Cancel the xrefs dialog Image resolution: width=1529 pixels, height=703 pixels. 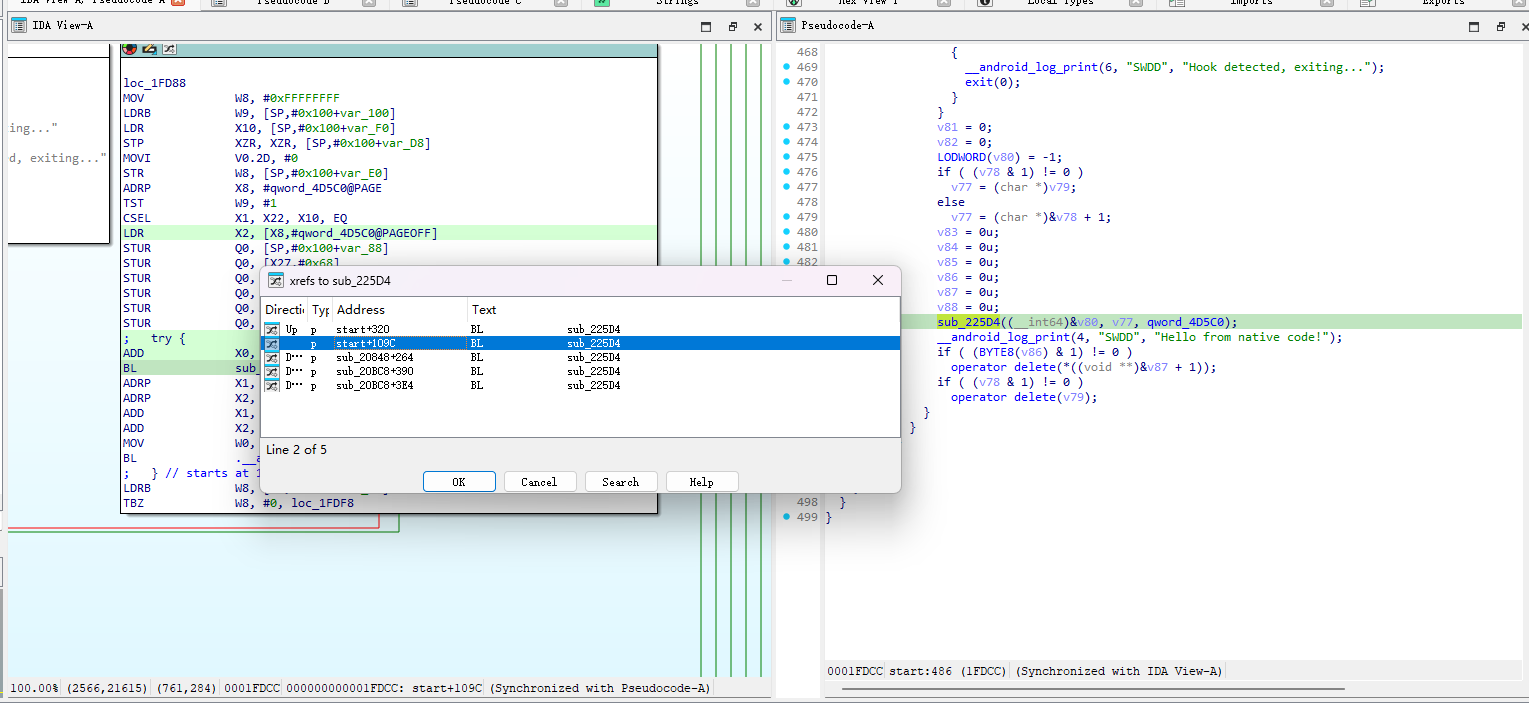539,482
